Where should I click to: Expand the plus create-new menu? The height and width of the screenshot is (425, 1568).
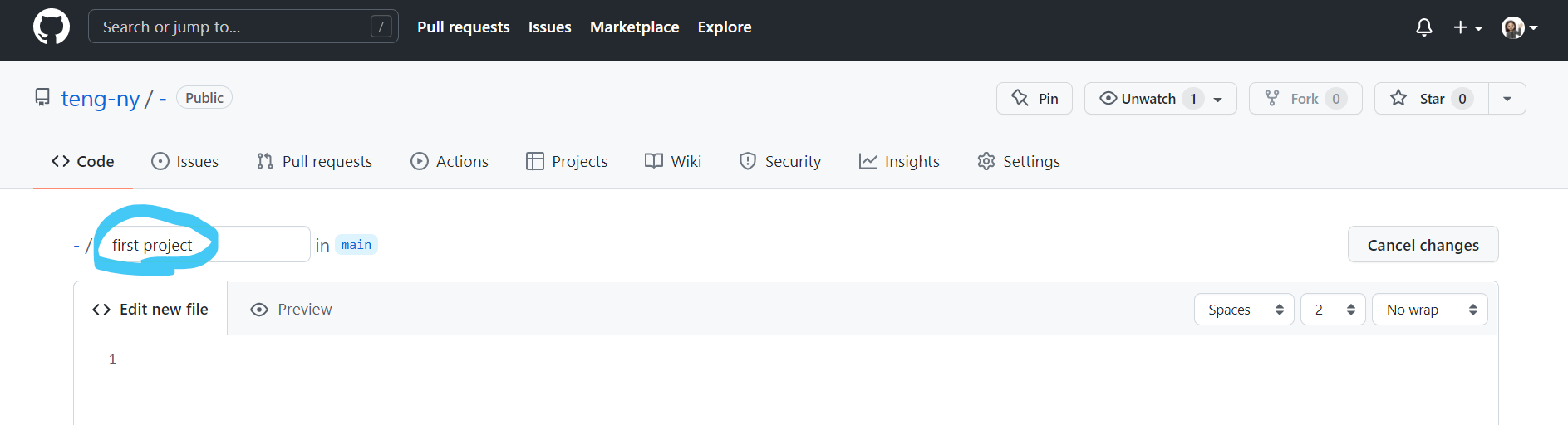coord(1467,27)
